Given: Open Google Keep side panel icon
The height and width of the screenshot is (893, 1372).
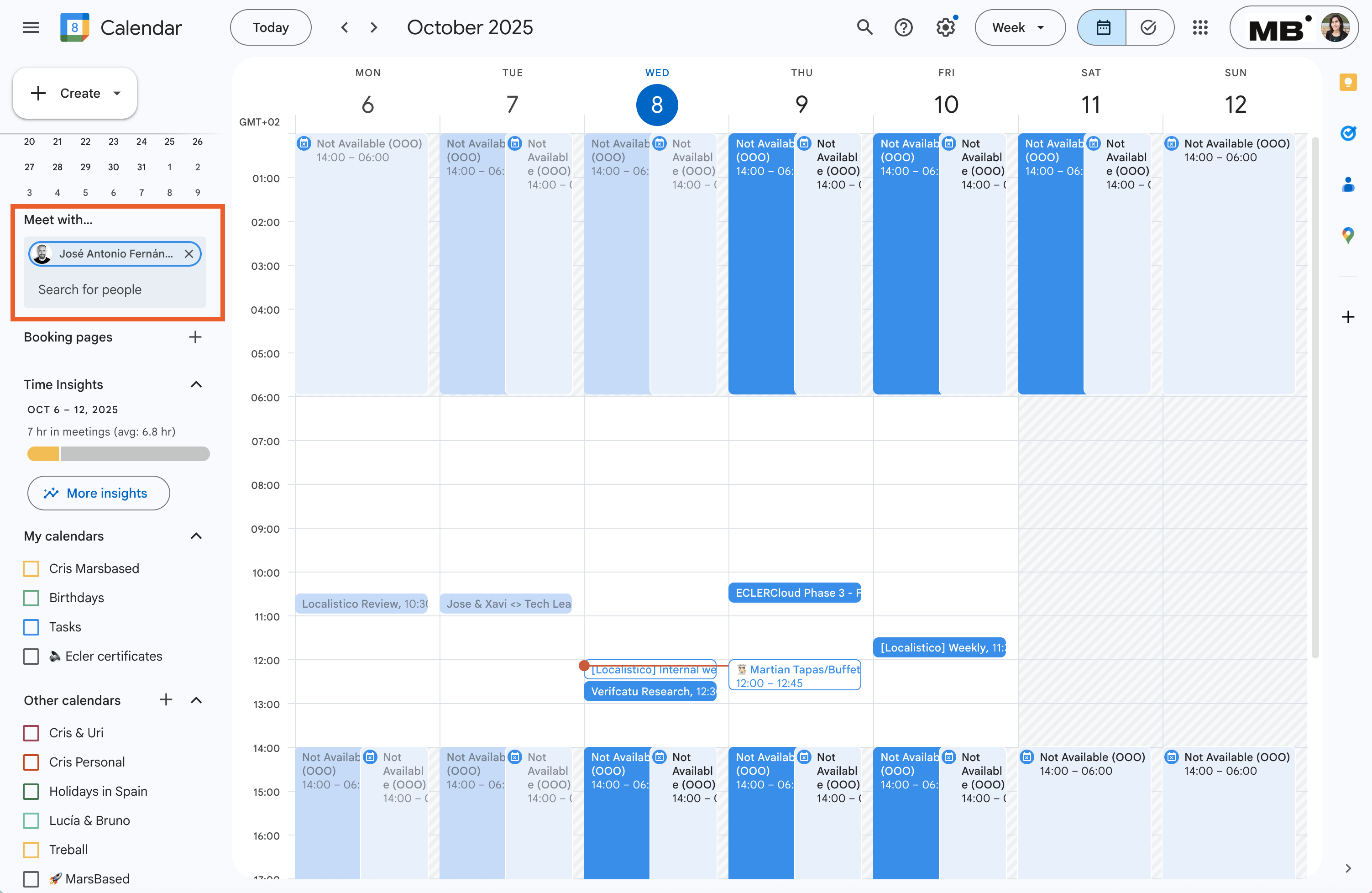Looking at the screenshot, I should pyautogui.click(x=1348, y=83).
